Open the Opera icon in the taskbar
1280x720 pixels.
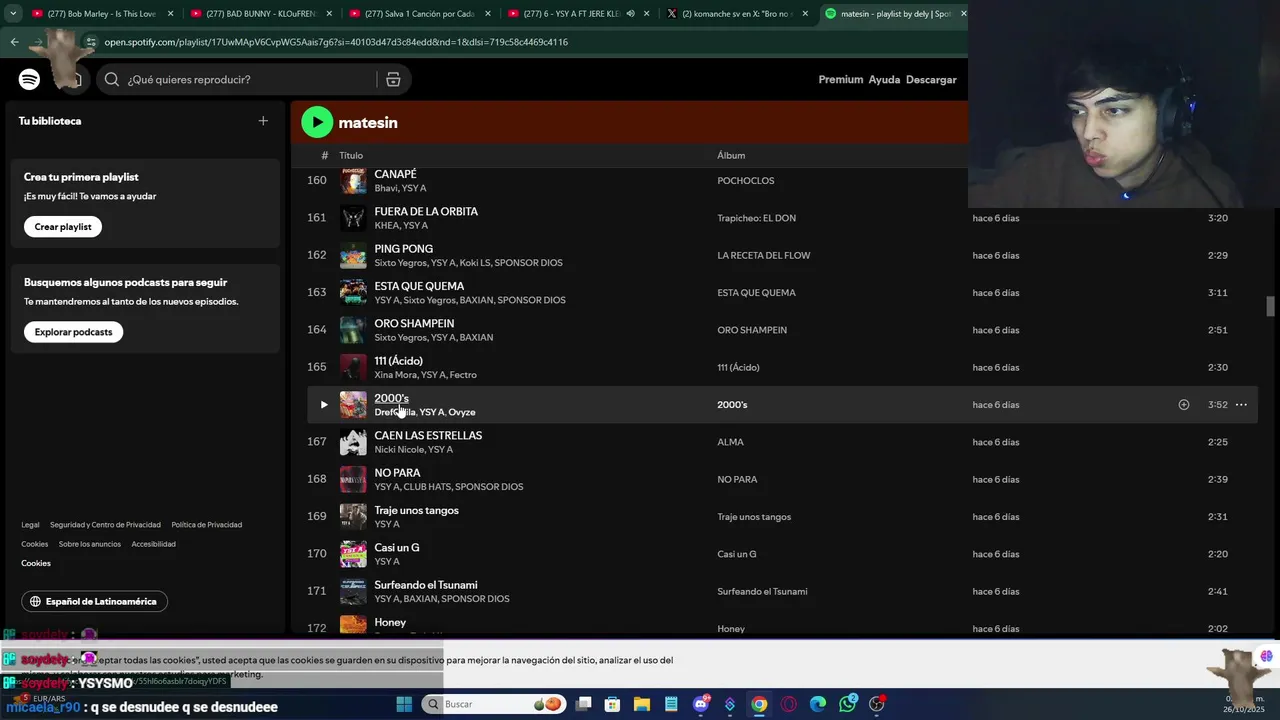[x=789, y=704]
